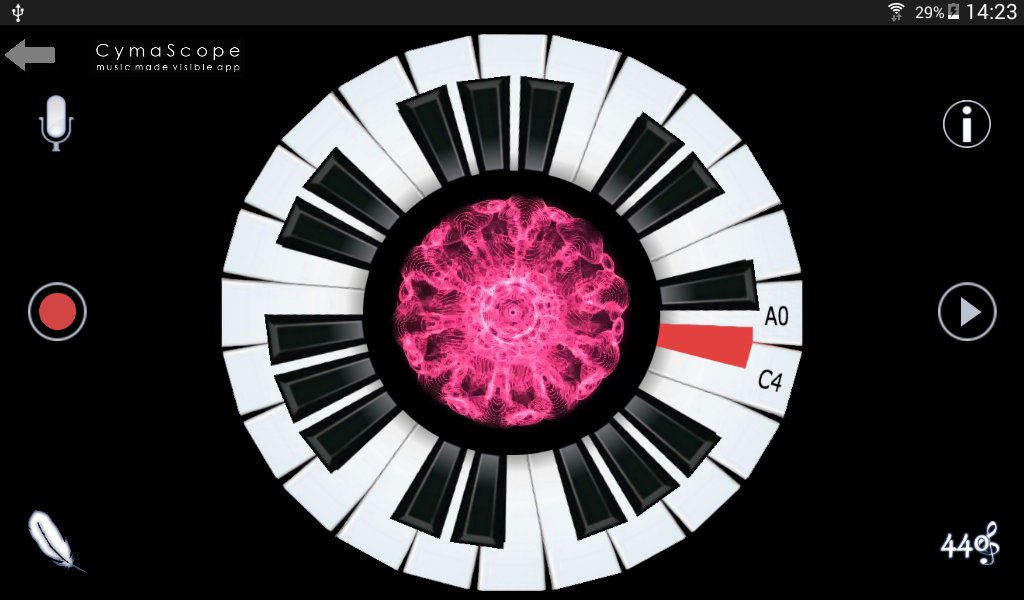1024x600 pixels.
Task: Tap the leftmost black key of the ring
Action: (x=315, y=338)
